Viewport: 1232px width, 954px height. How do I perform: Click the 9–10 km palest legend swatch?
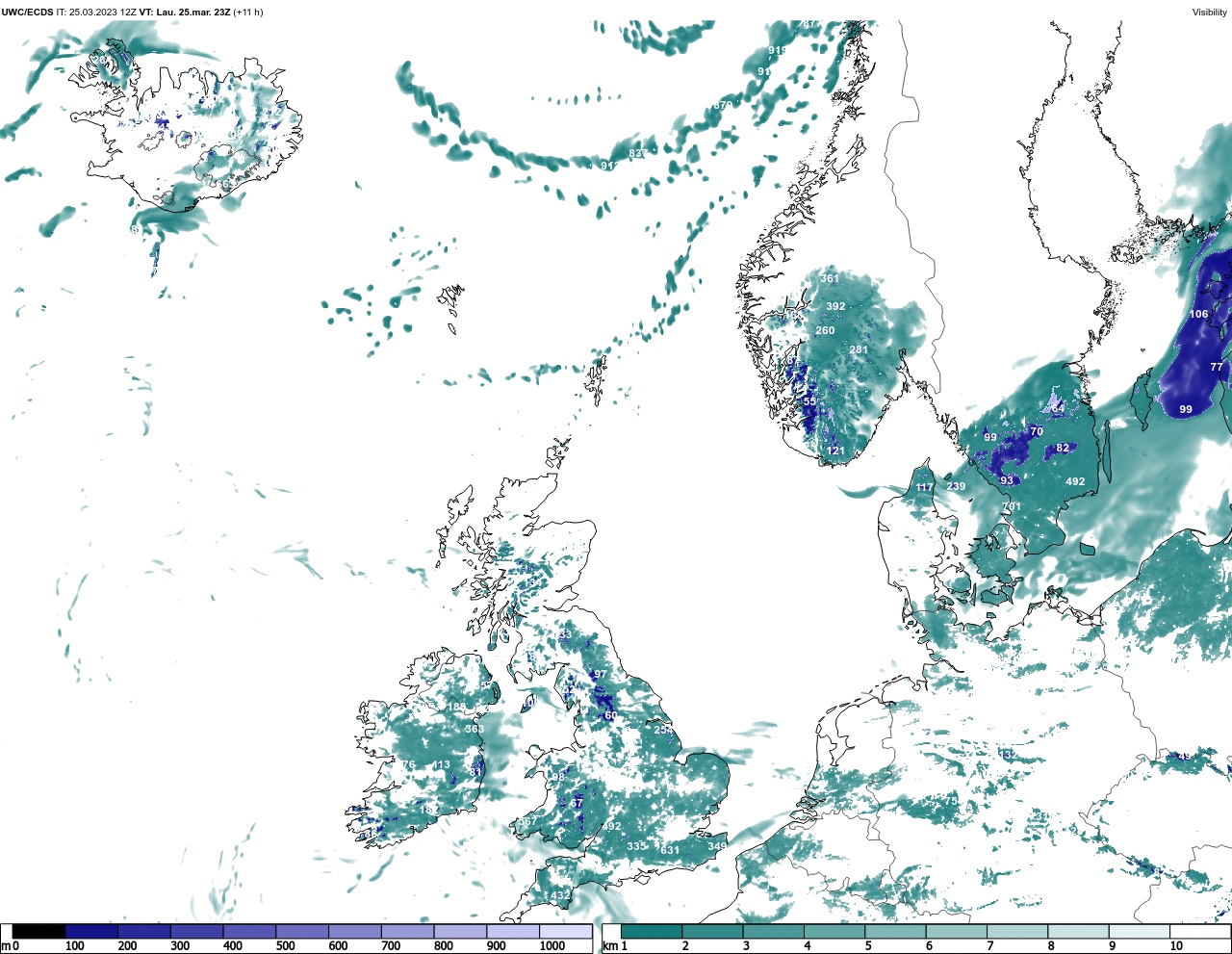1140,932
